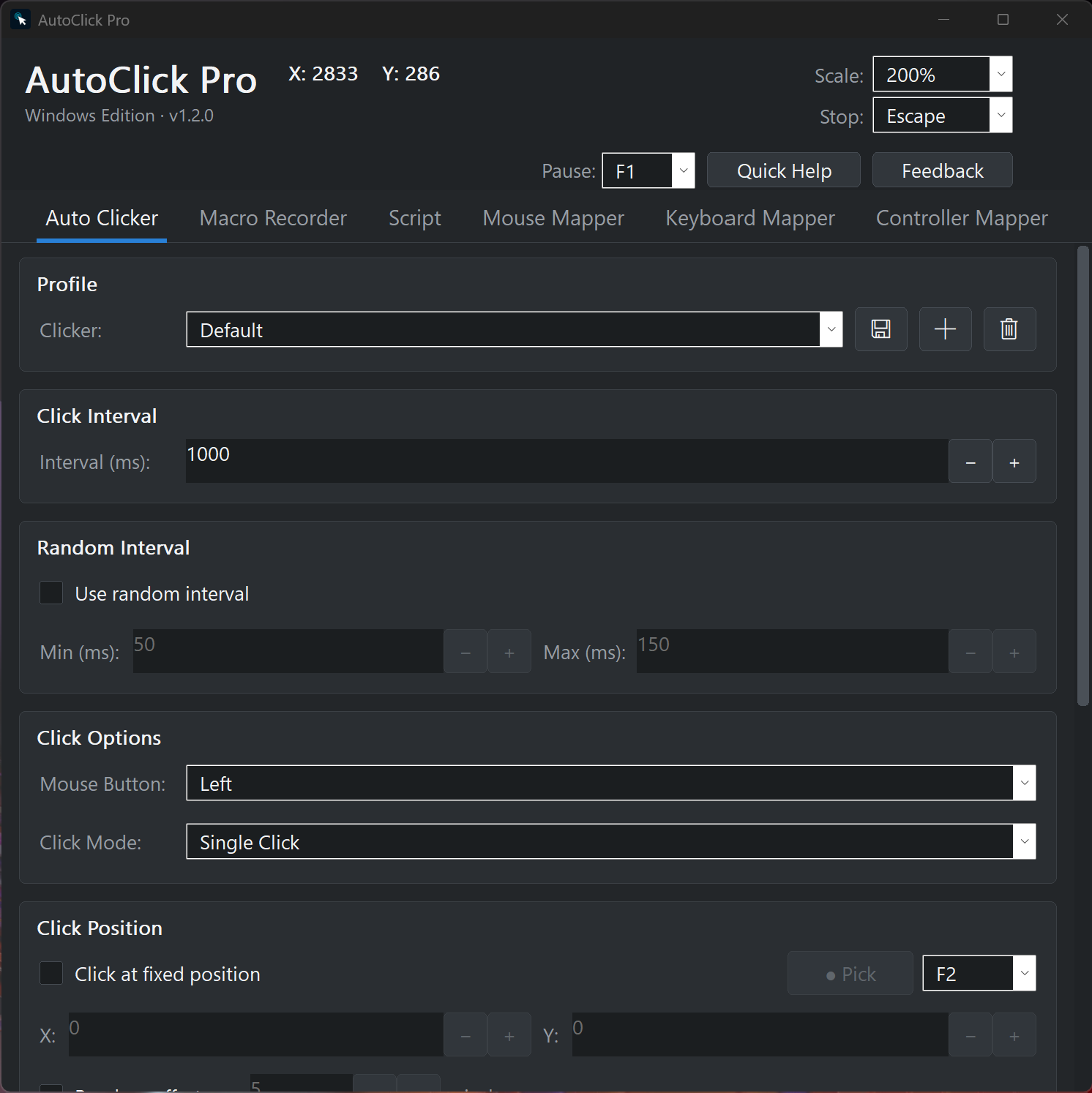The image size is (1092, 1093).
Task: Click the fixed position X input field
Action: click(256, 1034)
